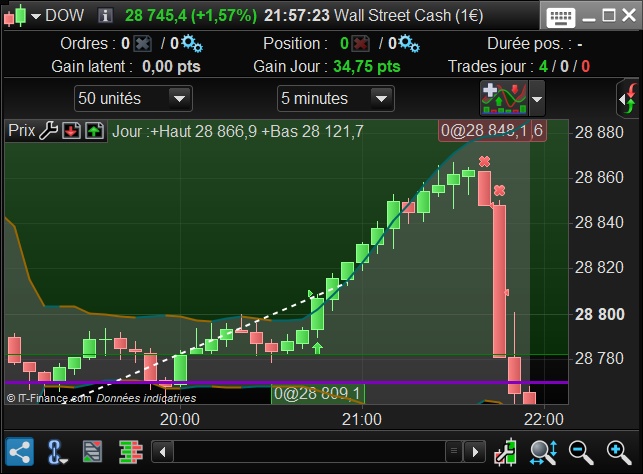Click the lower red X exit marker
This screenshot has width=643, height=474.
coord(499,190)
